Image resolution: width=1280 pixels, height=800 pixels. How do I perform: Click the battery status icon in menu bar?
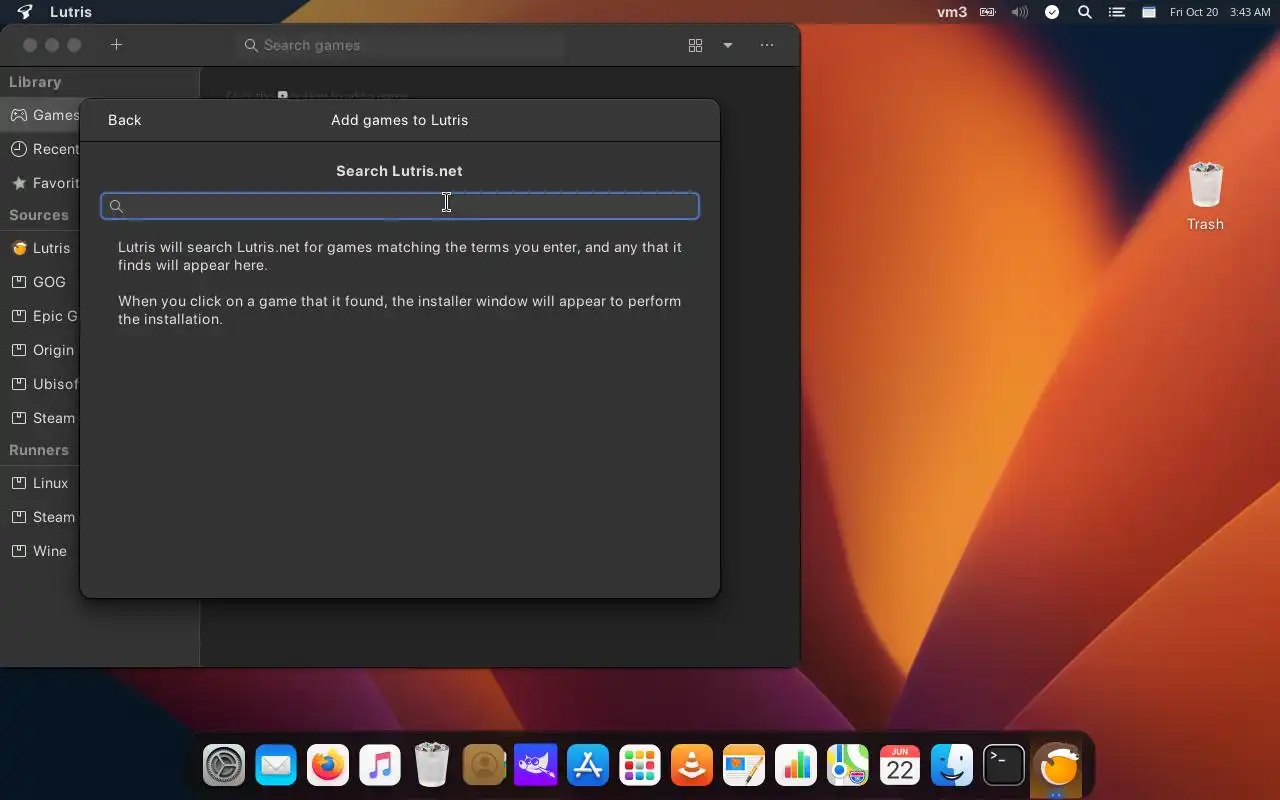click(x=987, y=12)
